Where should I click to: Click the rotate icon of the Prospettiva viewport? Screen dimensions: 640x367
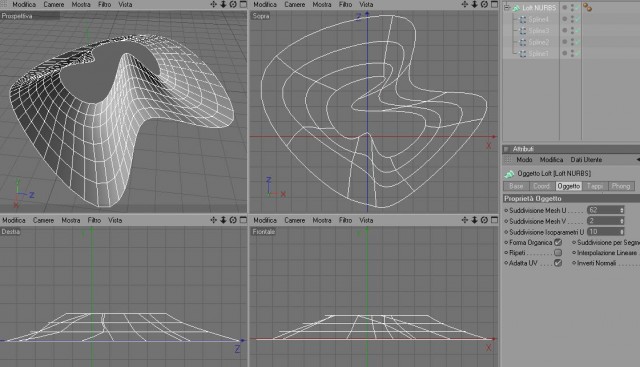pos(233,4)
